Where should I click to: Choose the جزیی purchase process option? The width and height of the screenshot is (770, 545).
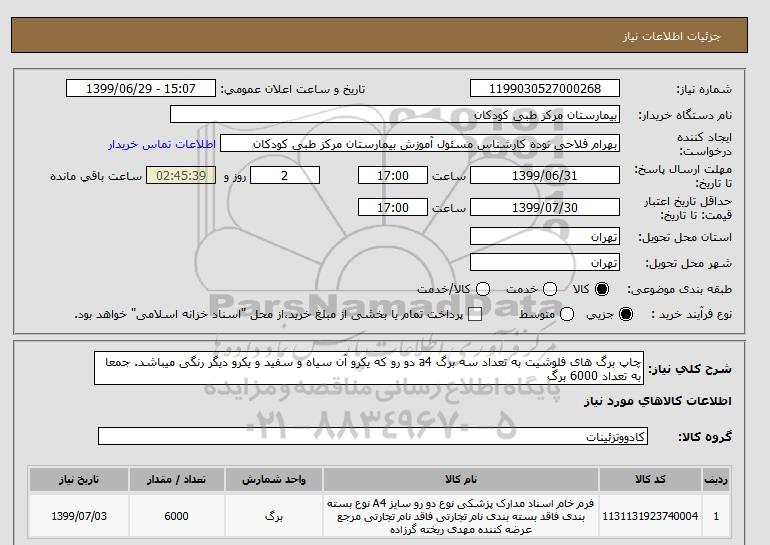point(626,314)
